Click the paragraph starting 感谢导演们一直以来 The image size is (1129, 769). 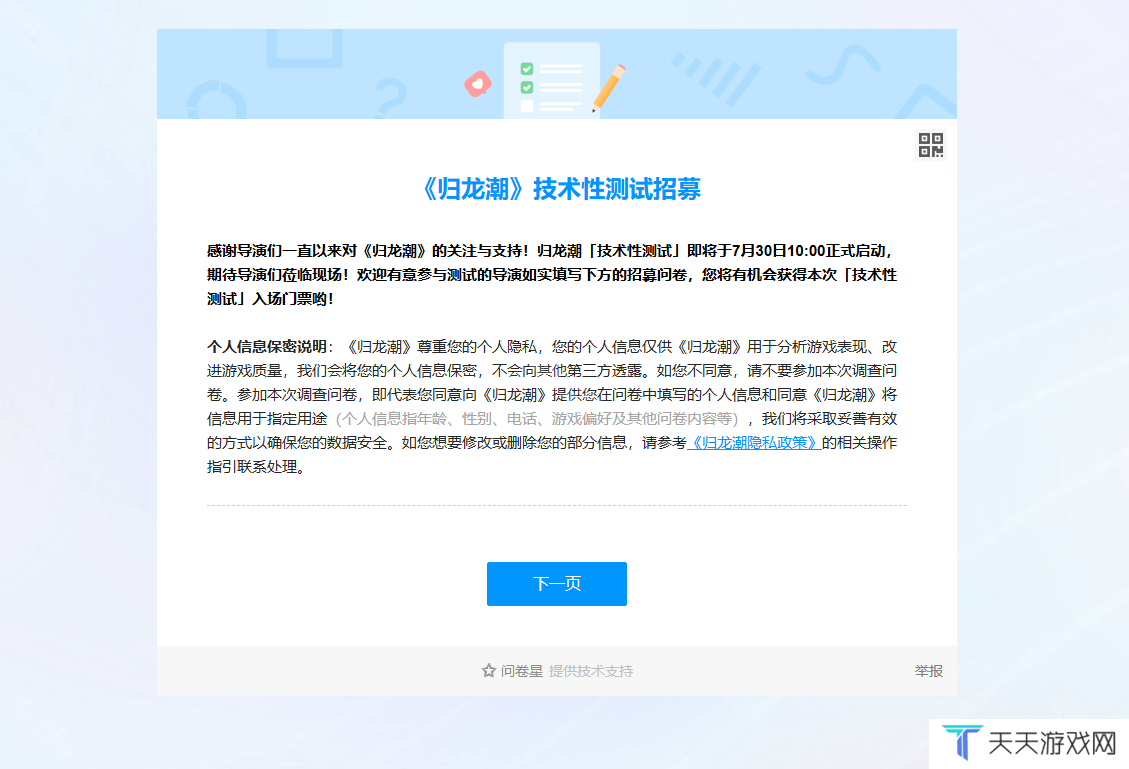[x=552, y=274]
